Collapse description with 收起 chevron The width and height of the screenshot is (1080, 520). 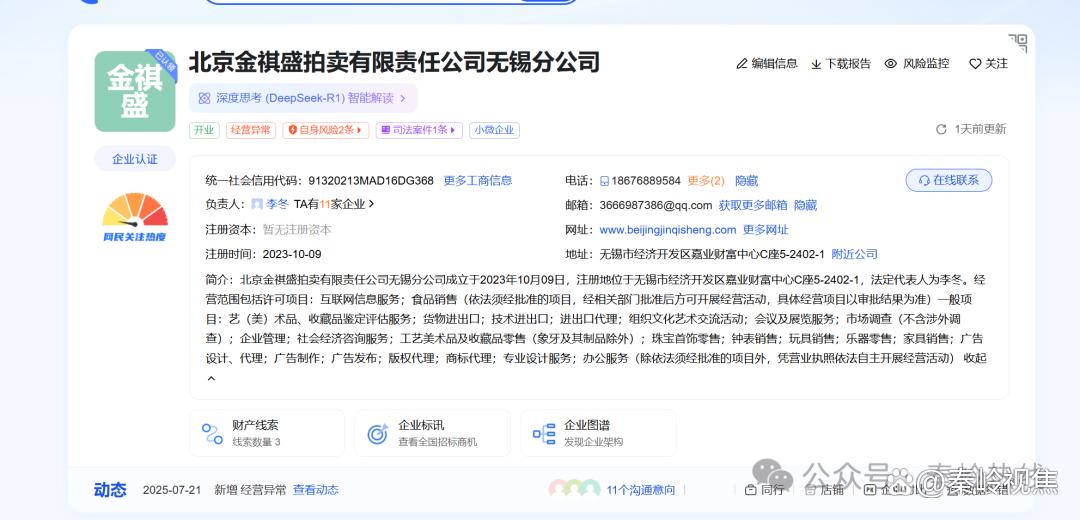(x=211, y=378)
